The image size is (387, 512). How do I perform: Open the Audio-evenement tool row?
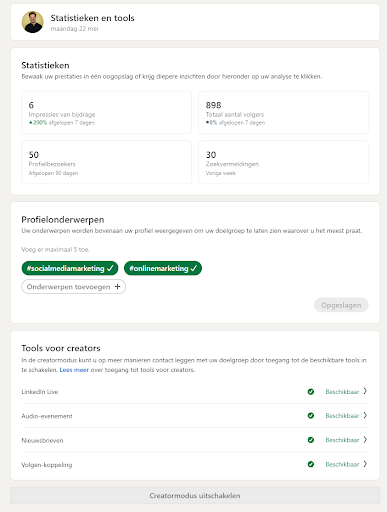[195, 416]
